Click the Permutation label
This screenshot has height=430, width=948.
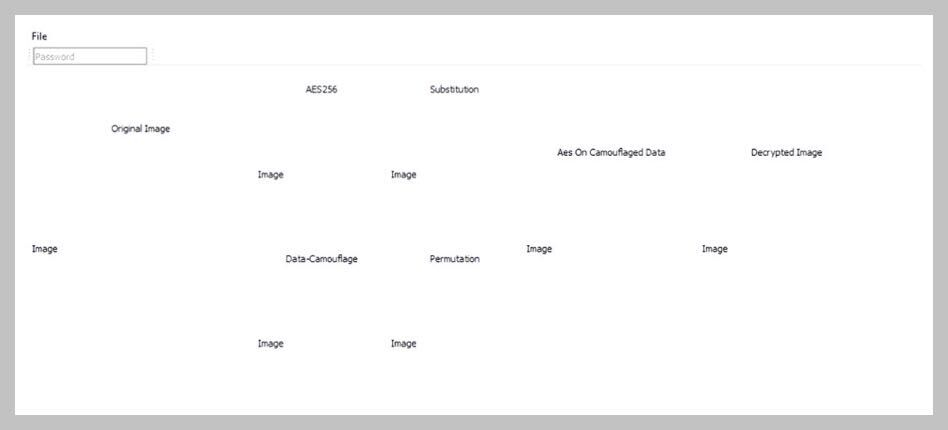point(455,259)
